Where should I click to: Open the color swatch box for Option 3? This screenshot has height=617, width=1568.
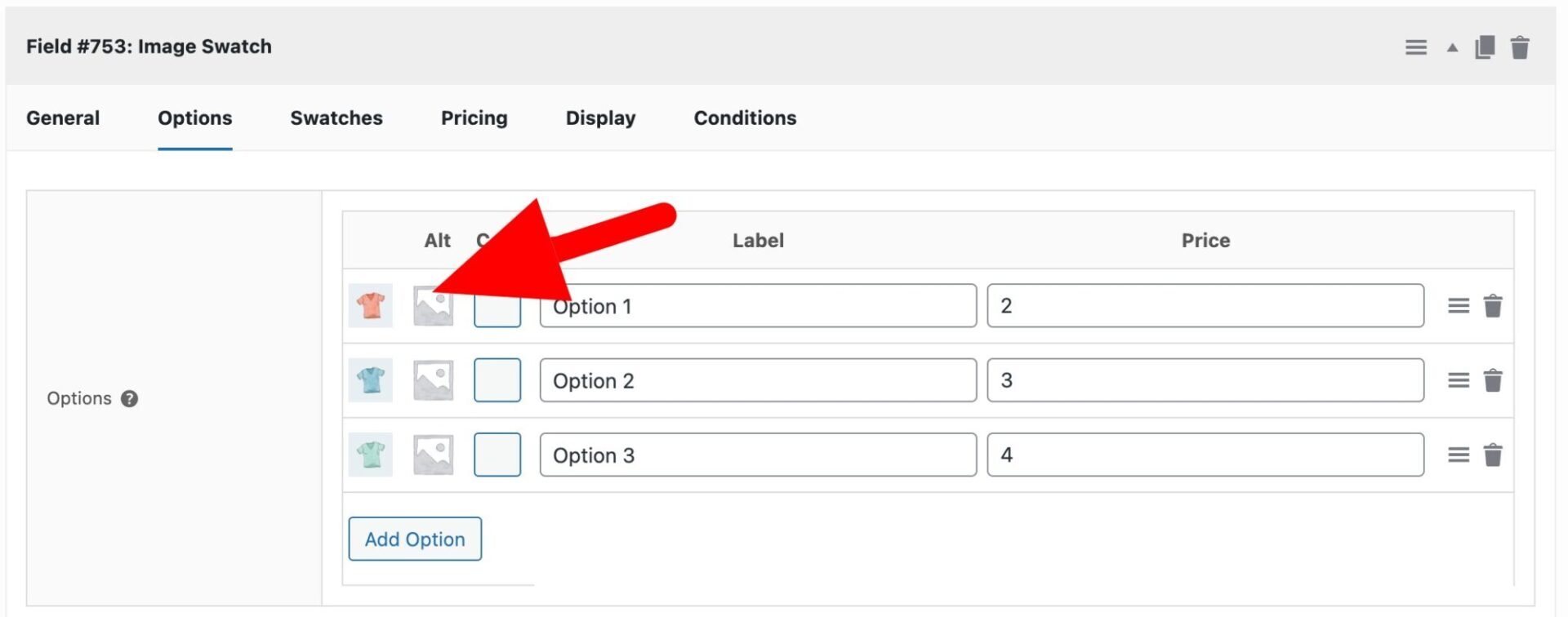pos(497,455)
